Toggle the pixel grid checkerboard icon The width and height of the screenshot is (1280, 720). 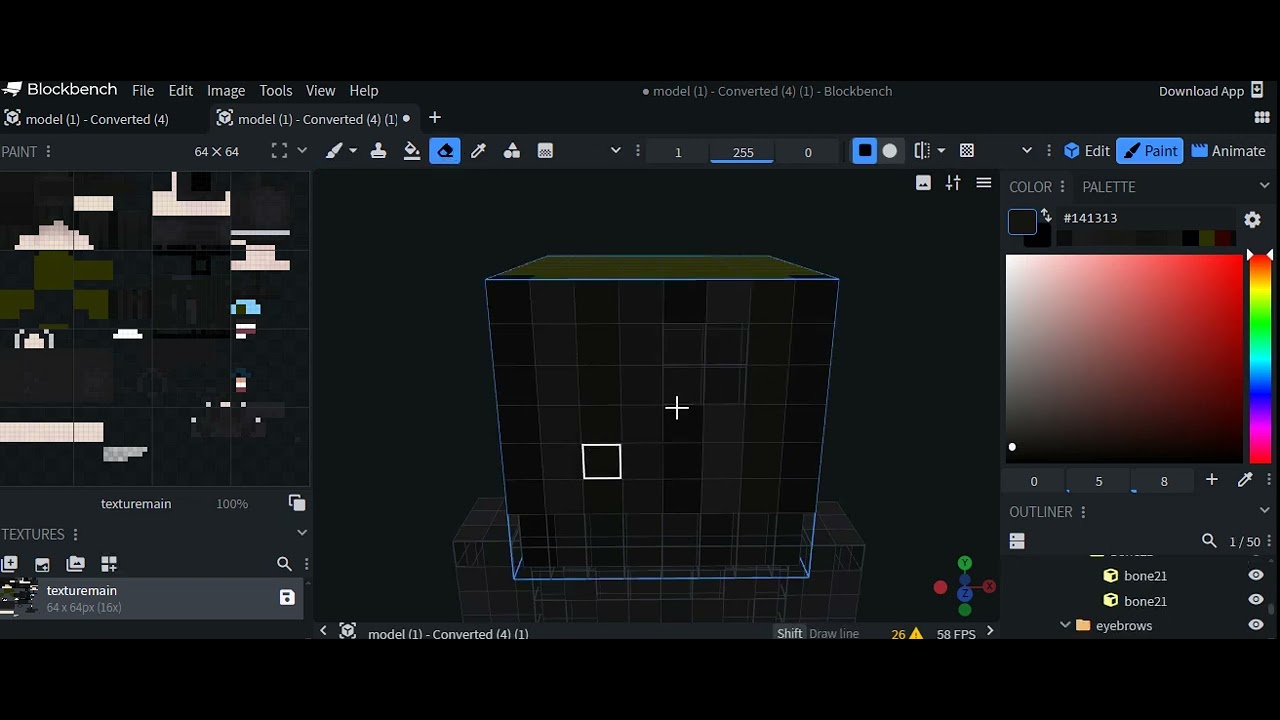tap(967, 151)
